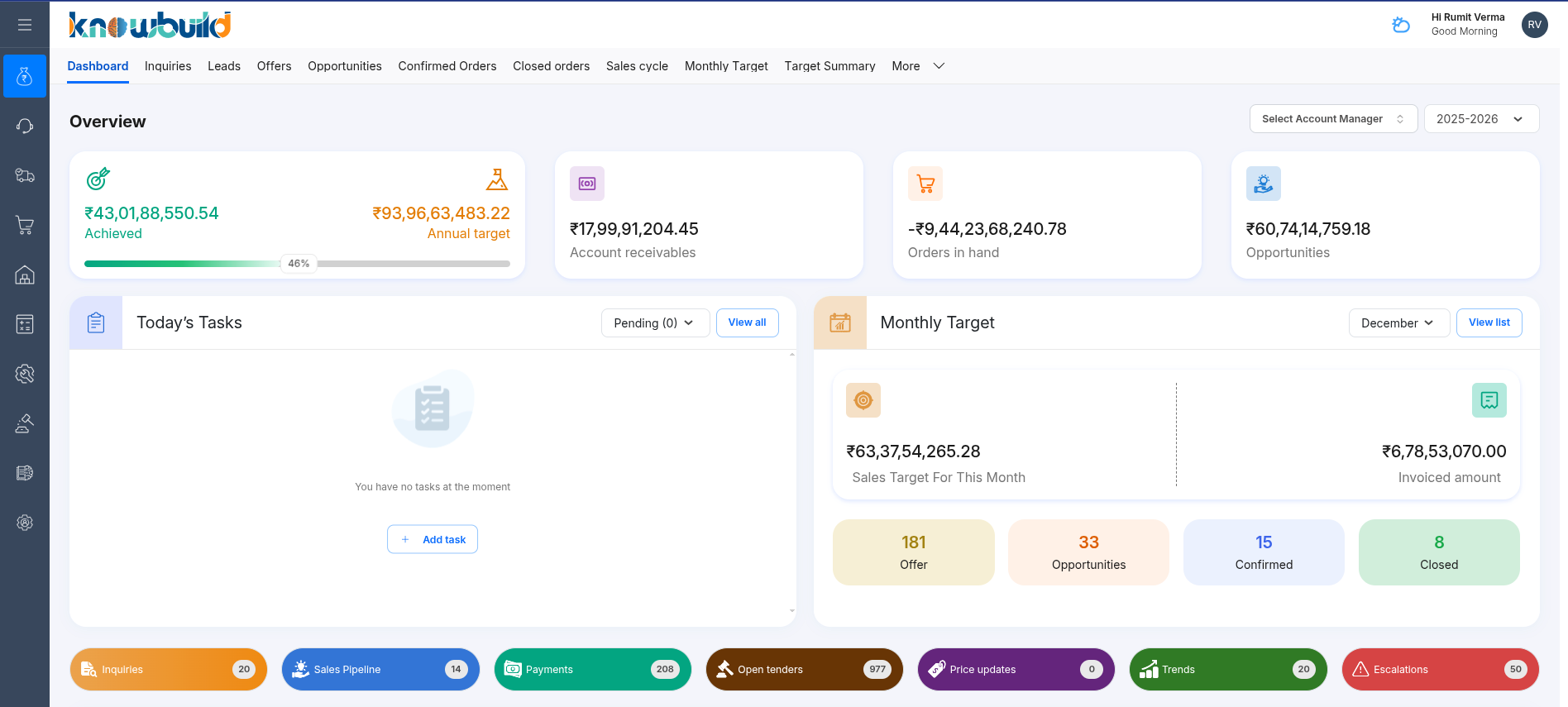
Task: Click the settings gear in the sidebar
Action: 25,523
